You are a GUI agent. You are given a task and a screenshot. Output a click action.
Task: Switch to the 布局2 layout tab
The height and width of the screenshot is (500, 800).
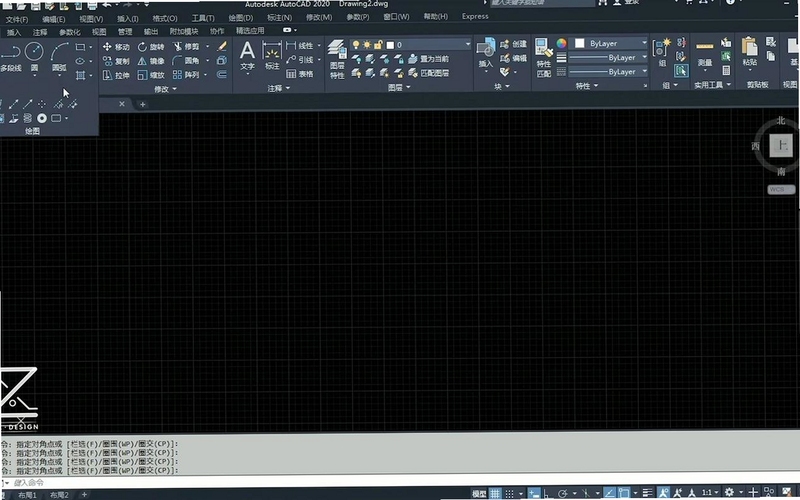pos(59,495)
